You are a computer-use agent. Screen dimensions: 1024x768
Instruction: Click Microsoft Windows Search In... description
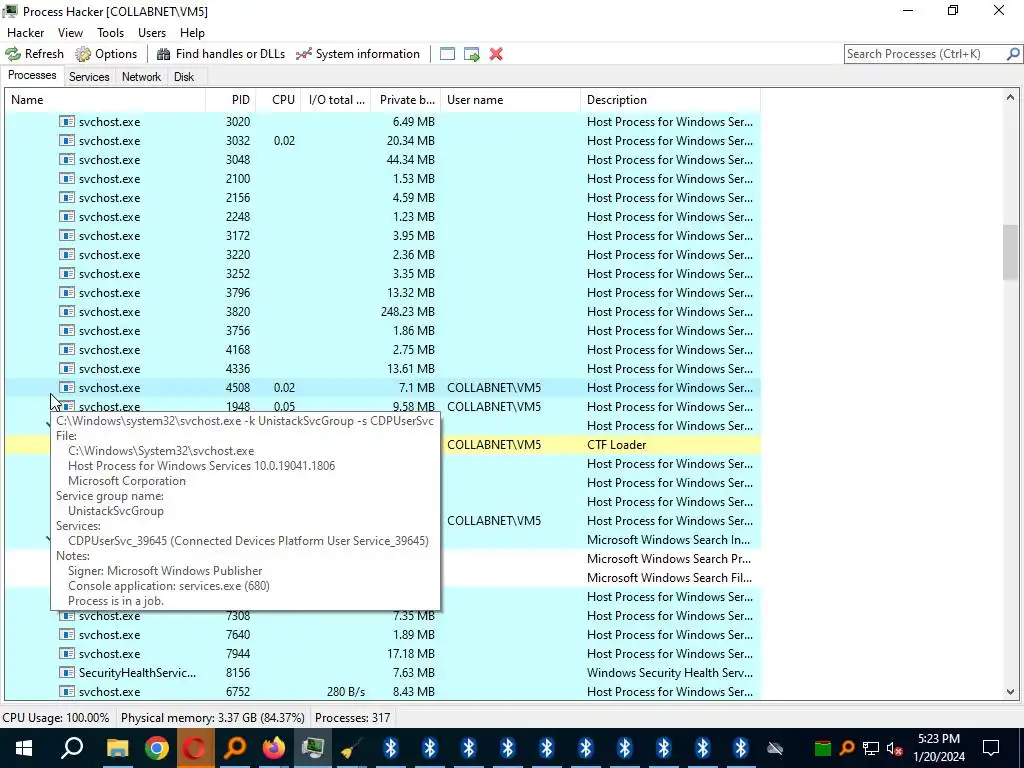click(668, 539)
